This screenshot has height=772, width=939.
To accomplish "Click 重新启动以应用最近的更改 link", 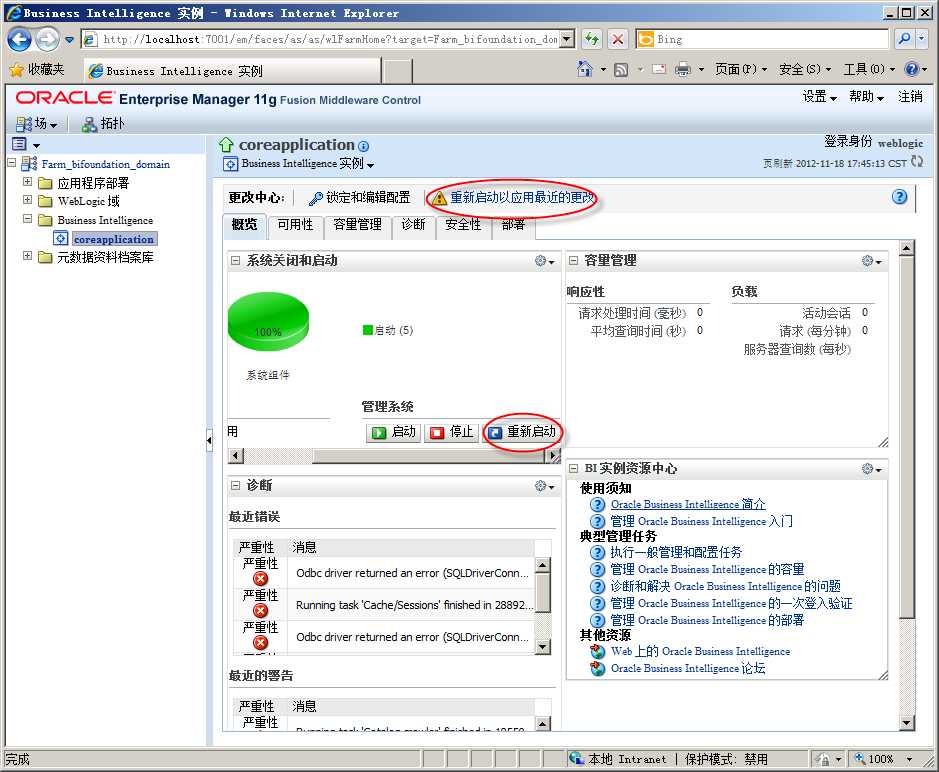I will (522, 198).
